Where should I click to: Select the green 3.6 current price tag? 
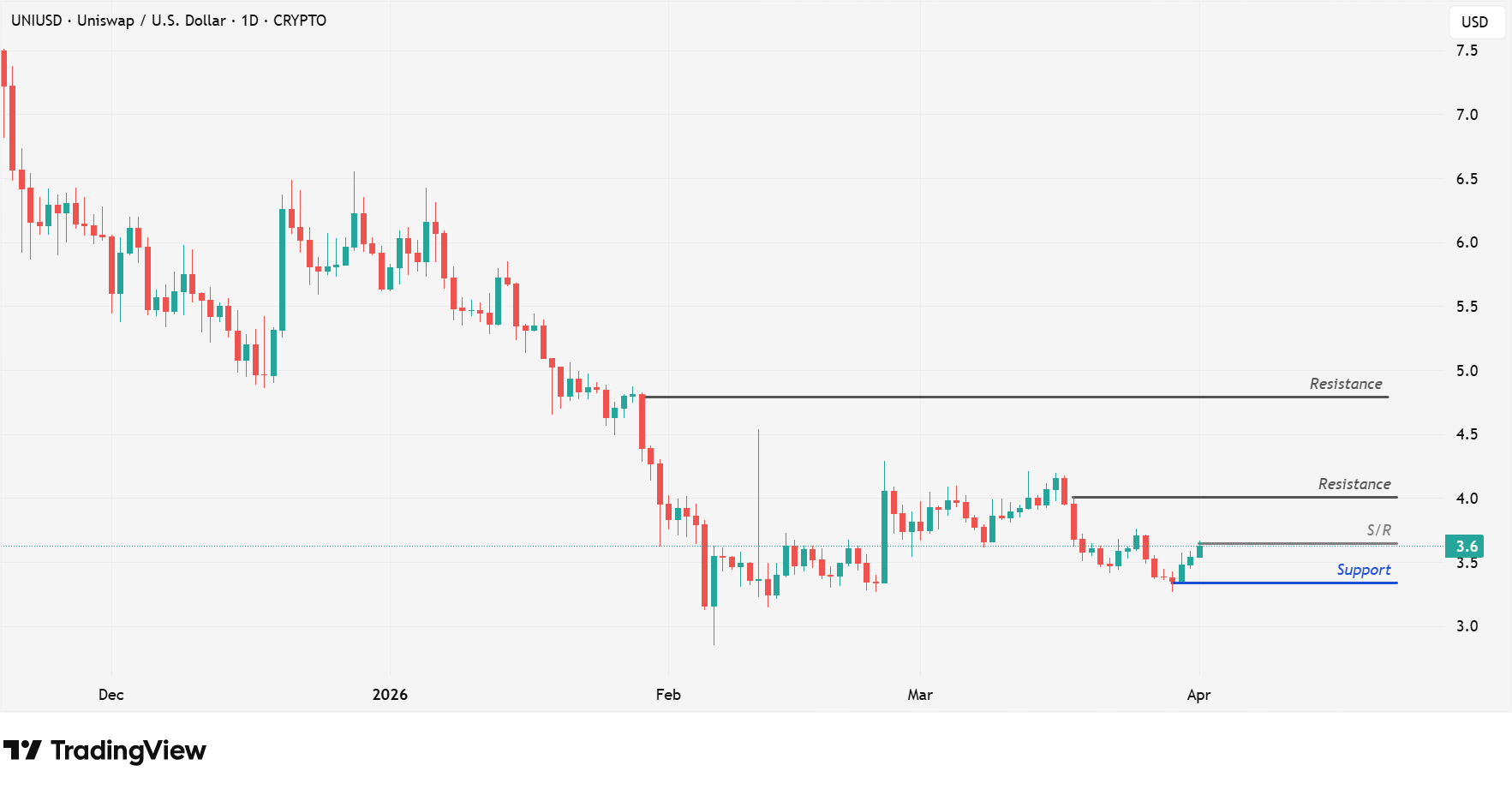(1465, 547)
